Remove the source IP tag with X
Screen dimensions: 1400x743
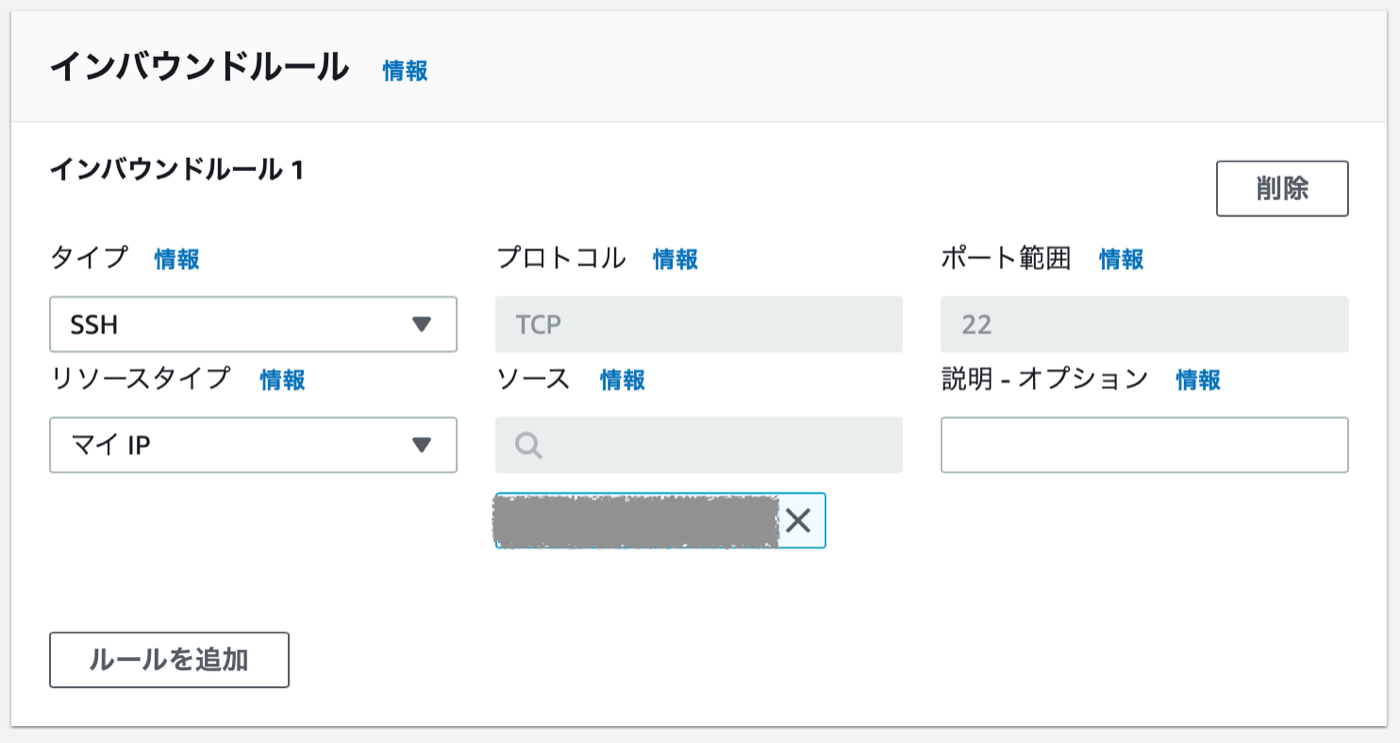coord(797,520)
